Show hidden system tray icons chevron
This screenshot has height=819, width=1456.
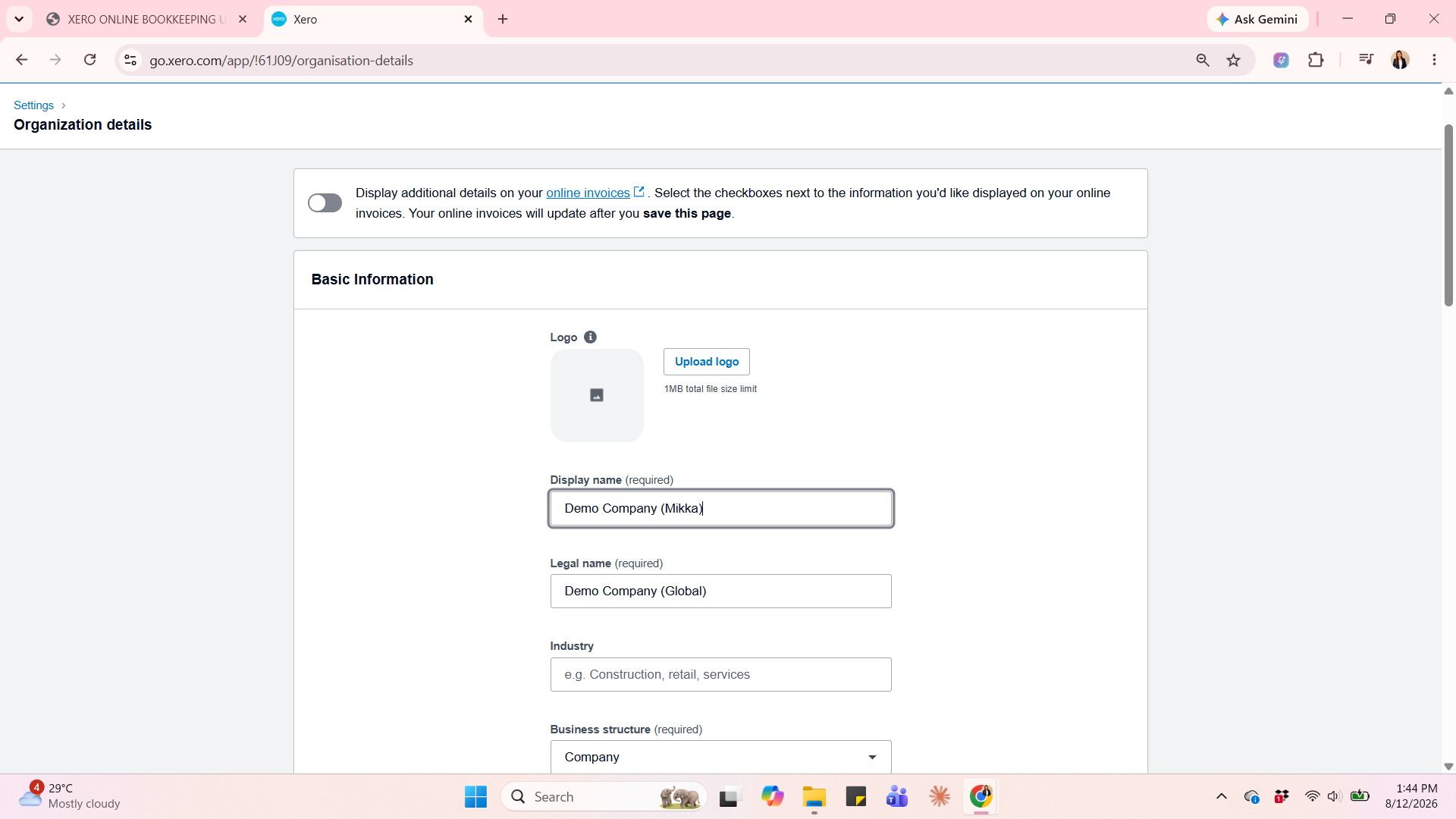[x=1221, y=796]
